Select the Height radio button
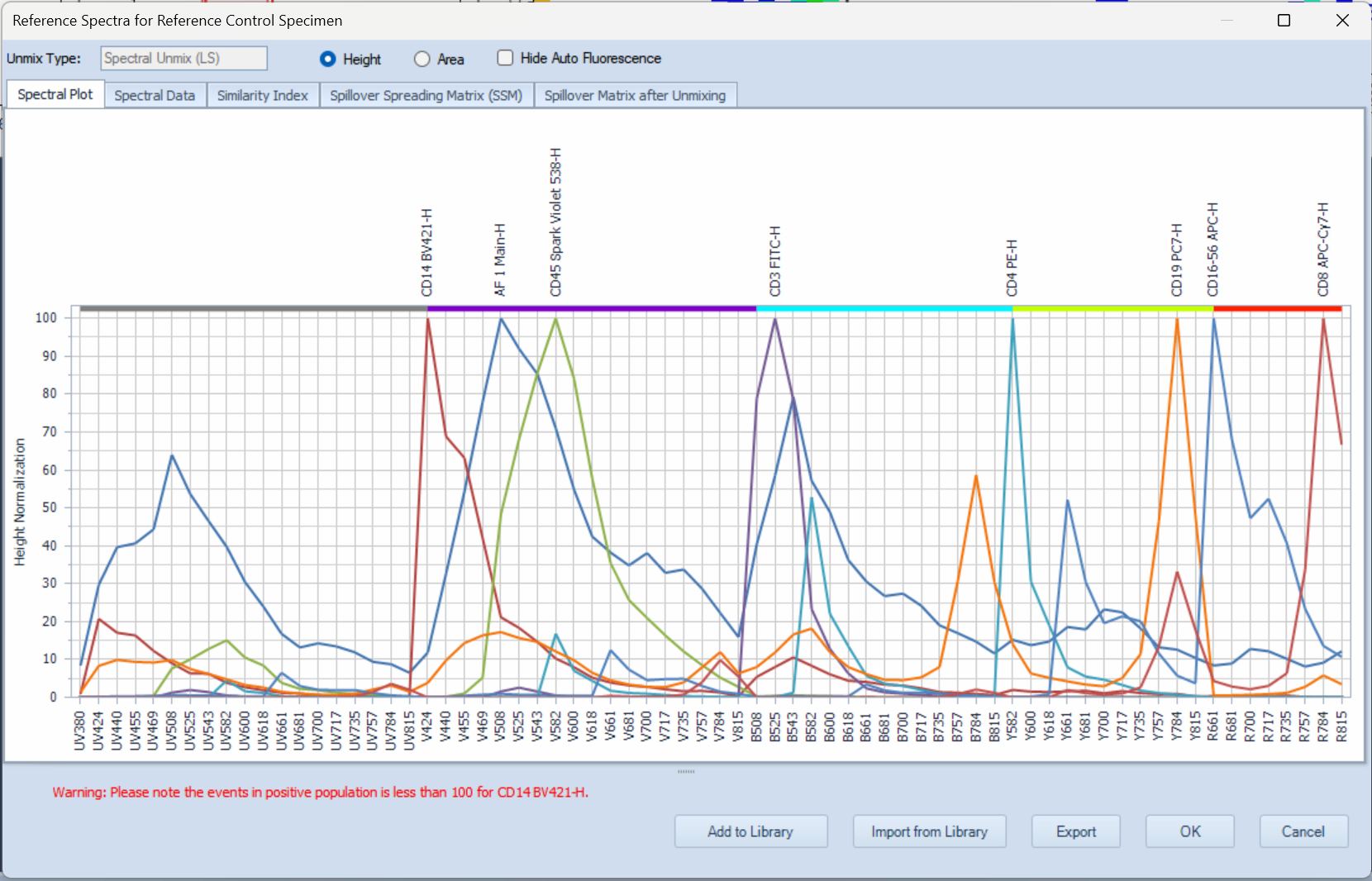Image resolution: width=1372 pixels, height=881 pixels. [328, 59]
